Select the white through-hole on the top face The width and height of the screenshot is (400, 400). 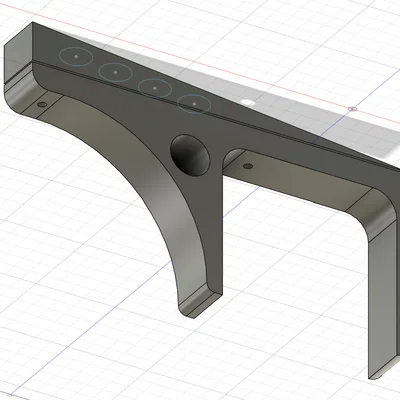pos(248,102)
